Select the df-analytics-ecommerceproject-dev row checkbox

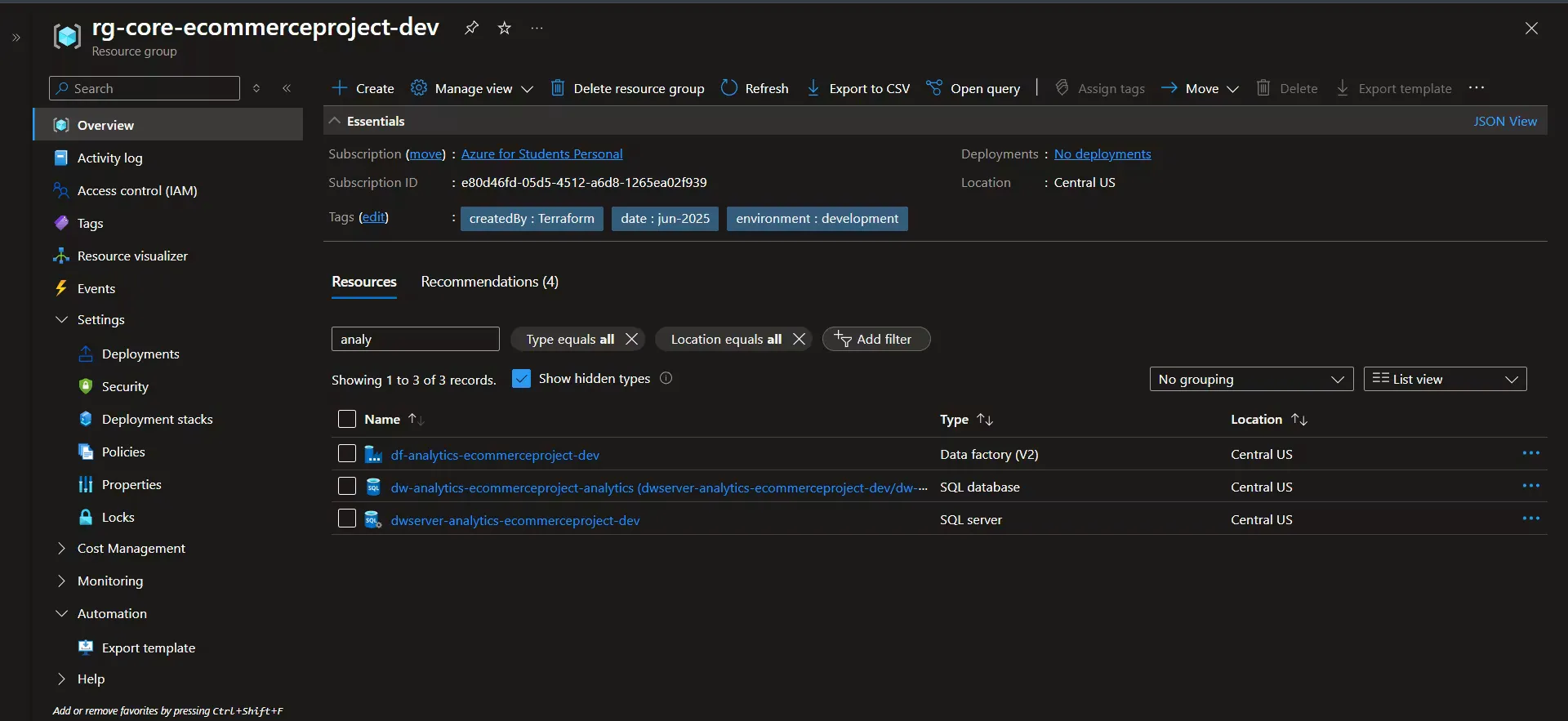point(347,454)
